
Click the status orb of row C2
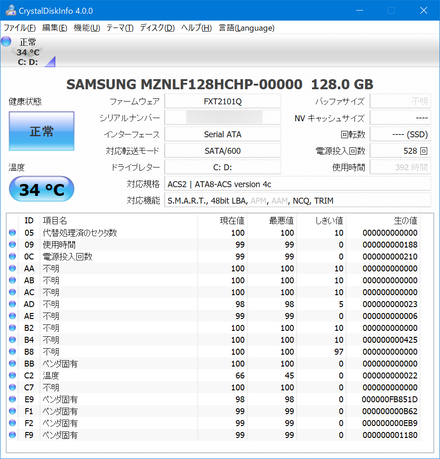point(12,375)
